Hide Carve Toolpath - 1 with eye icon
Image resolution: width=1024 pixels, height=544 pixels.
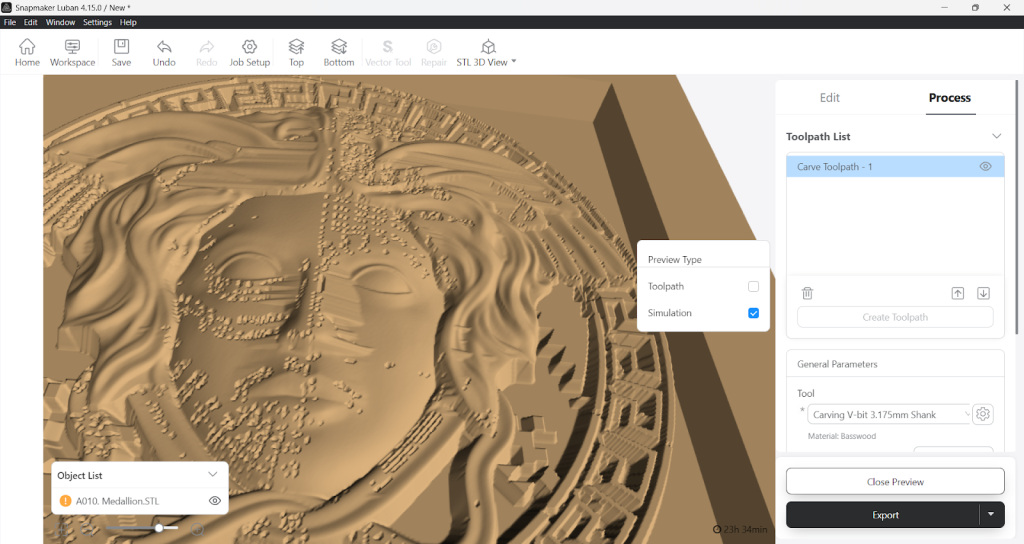(985, 167)
